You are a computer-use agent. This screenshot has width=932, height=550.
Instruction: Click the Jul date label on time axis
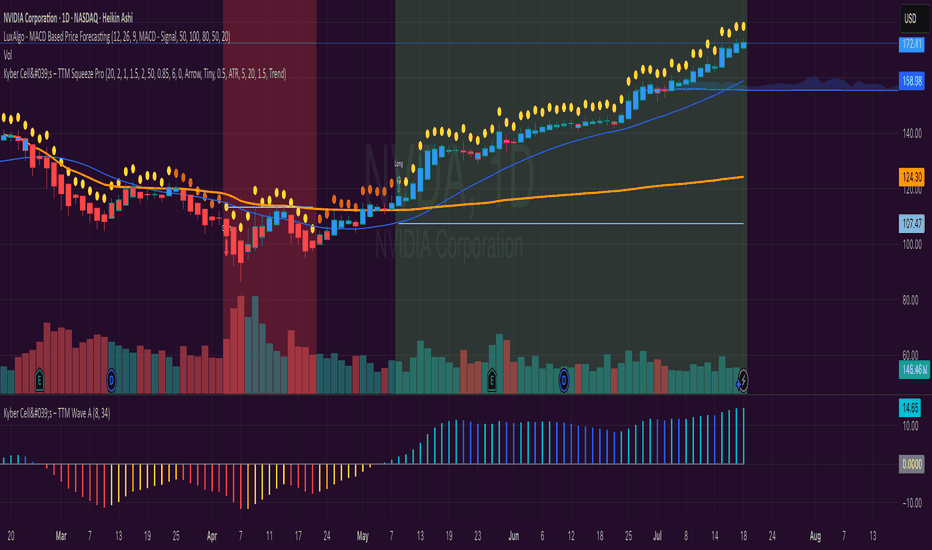click(657, 536)
